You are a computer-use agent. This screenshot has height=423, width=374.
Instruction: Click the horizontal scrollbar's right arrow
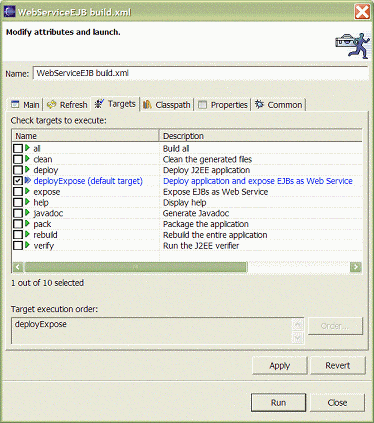356,267
